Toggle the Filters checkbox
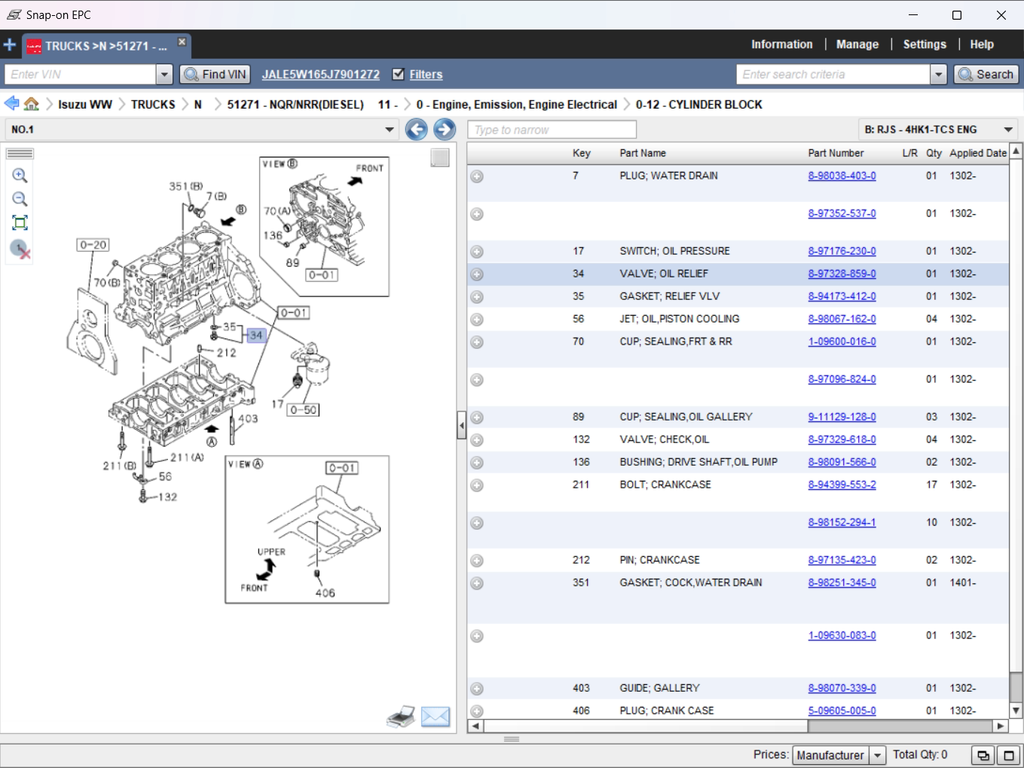This screenshot has height=768, width=1024. click(399, 74)
